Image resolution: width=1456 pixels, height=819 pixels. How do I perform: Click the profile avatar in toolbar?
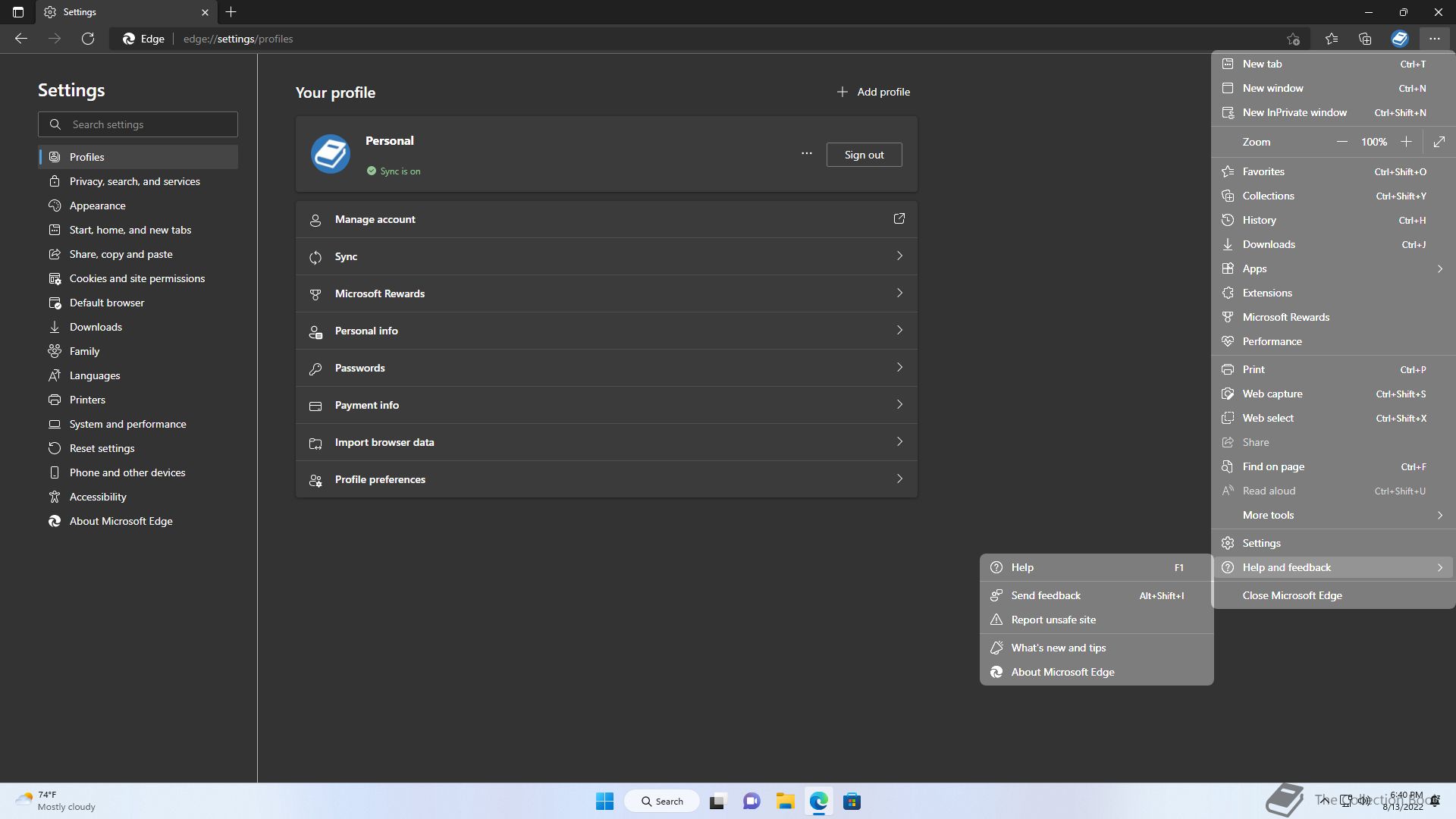(1399, 39)
